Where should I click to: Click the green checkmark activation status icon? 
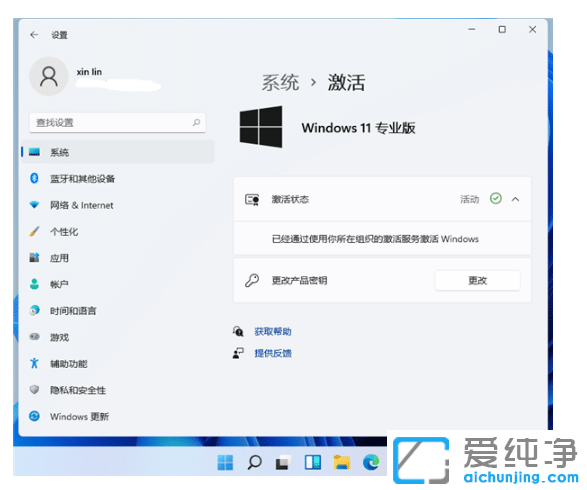click(x=496, y=198)
